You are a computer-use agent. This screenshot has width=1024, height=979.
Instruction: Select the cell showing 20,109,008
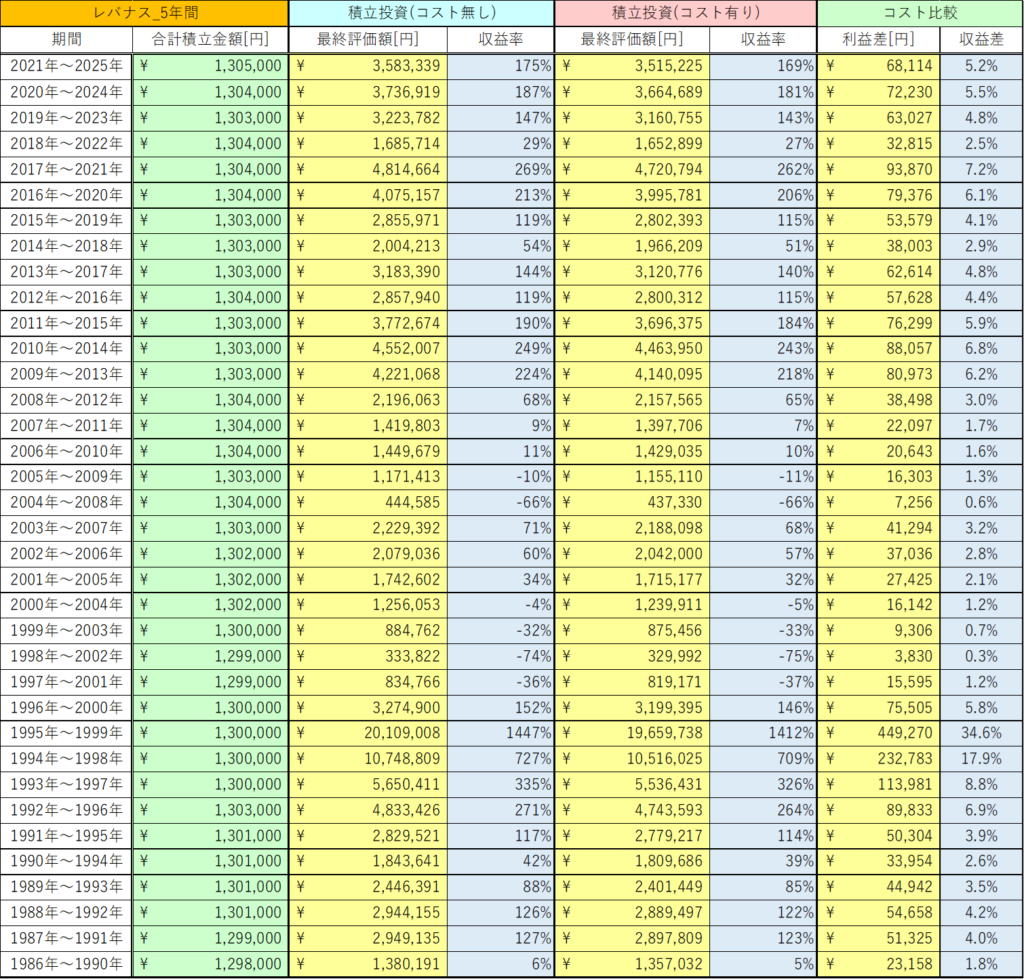coord(368,732)
